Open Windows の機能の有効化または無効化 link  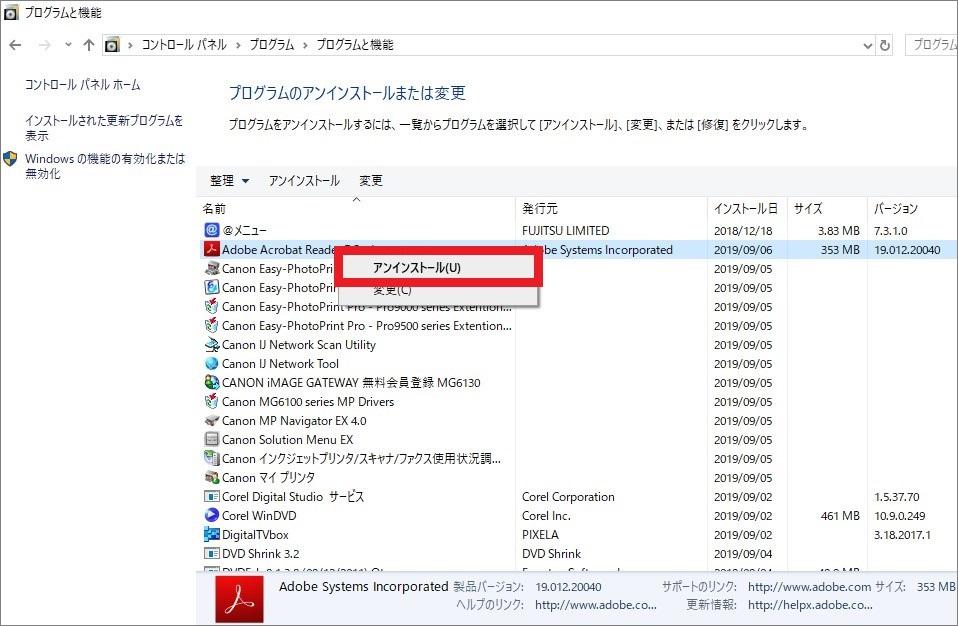point(105,166)
